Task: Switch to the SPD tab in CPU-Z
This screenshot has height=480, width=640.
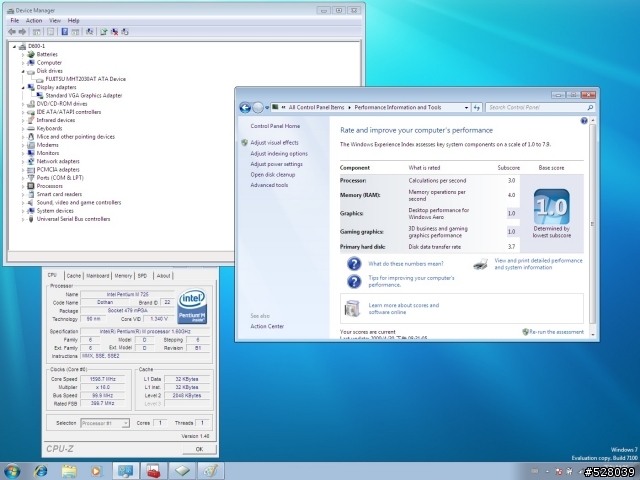Action: pyautogui.click(x=142, y=276)
